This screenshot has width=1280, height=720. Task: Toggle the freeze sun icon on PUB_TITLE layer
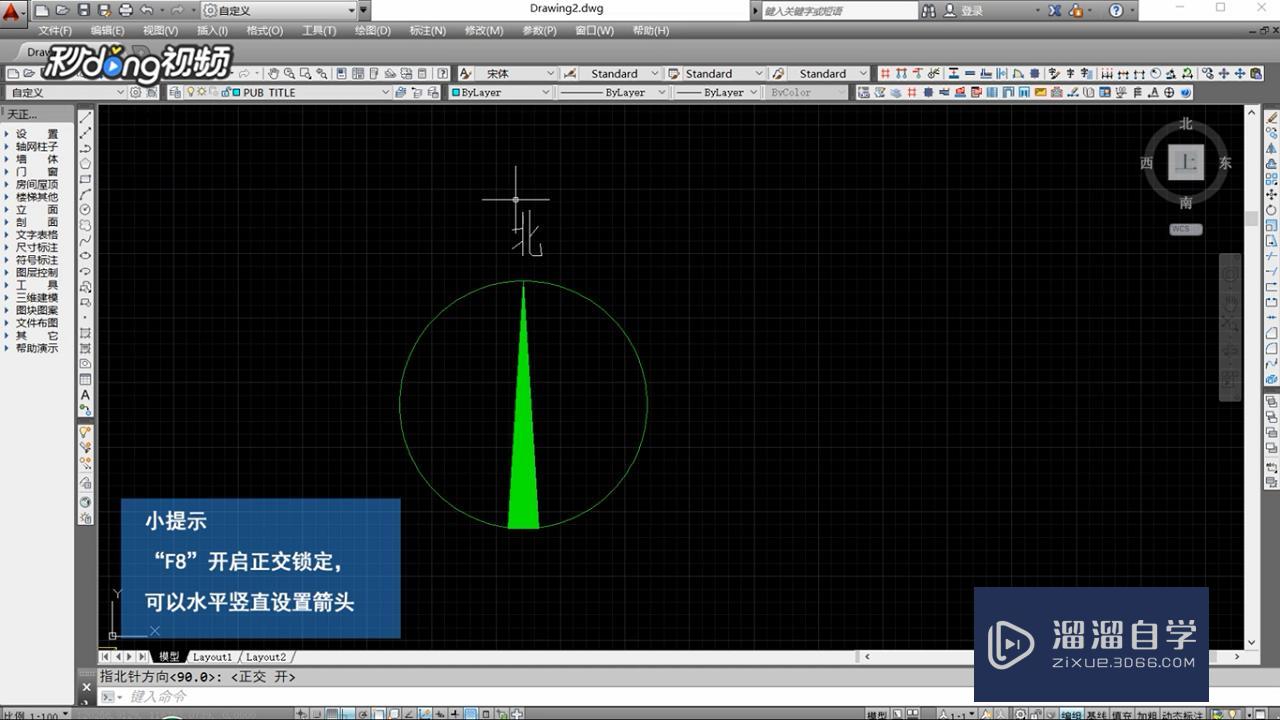tap(201, 92)
